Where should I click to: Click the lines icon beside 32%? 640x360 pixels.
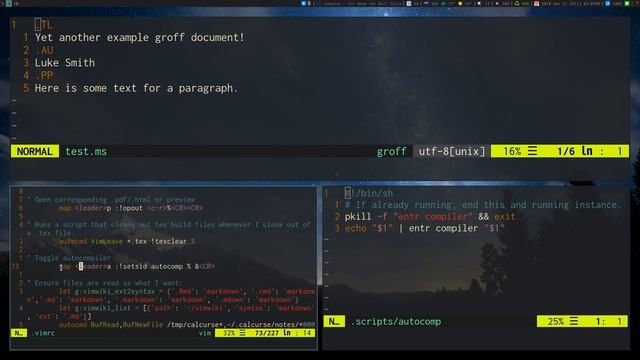pos(242,333)
